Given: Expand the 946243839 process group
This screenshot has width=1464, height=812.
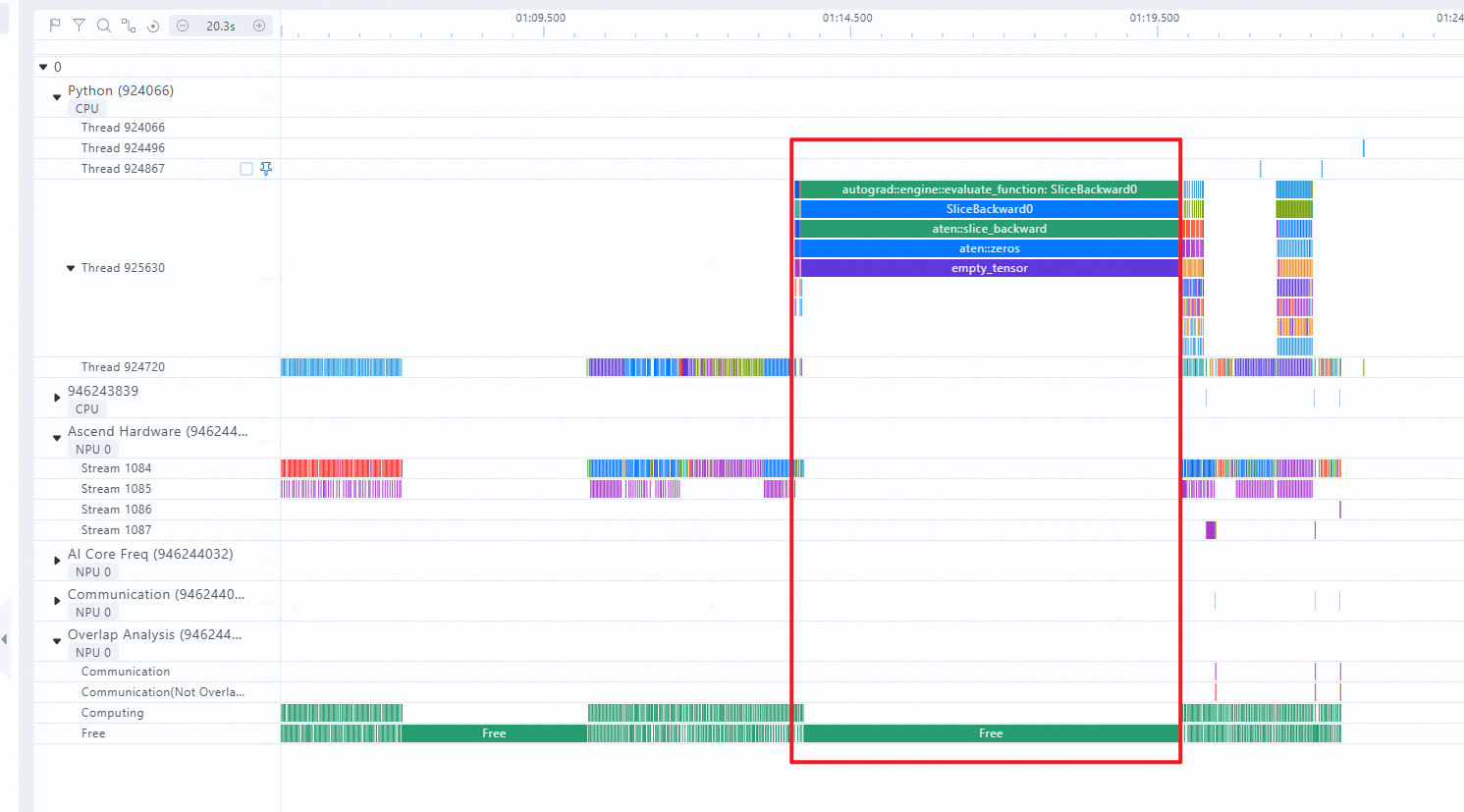Looking at the screenshot, I should coord(57,398).
